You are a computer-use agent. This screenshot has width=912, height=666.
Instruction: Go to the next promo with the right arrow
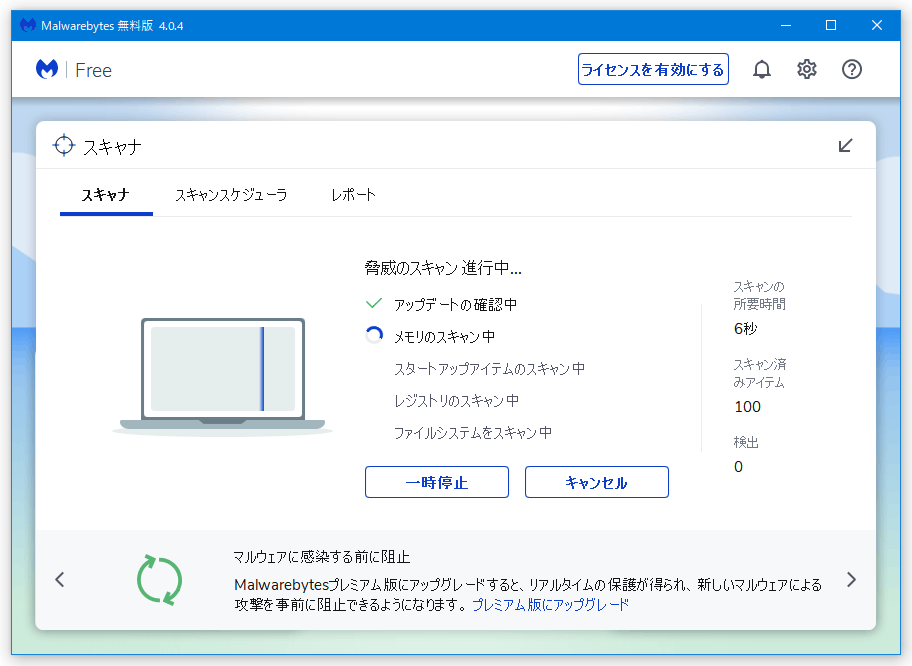(x=852, y=579)
